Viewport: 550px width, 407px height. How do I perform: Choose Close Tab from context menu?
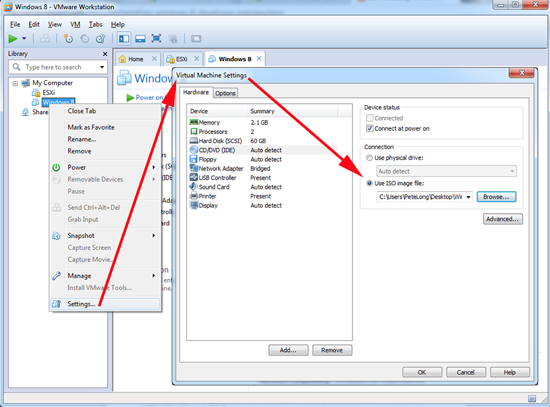pyautogui.click(x=105, y=111)
